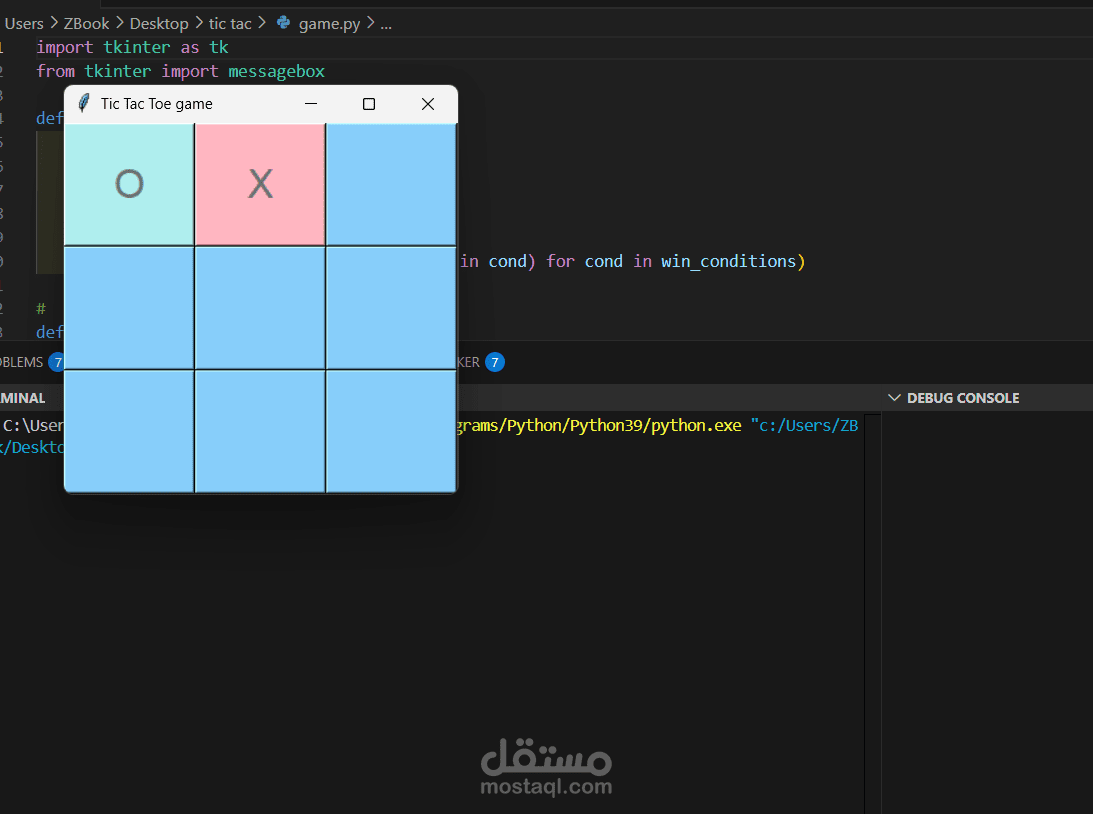1093x814 pixels.
Task: Open the Desktop breadcrumb segment
Action: pyautogui.click(x=159, y=24)
